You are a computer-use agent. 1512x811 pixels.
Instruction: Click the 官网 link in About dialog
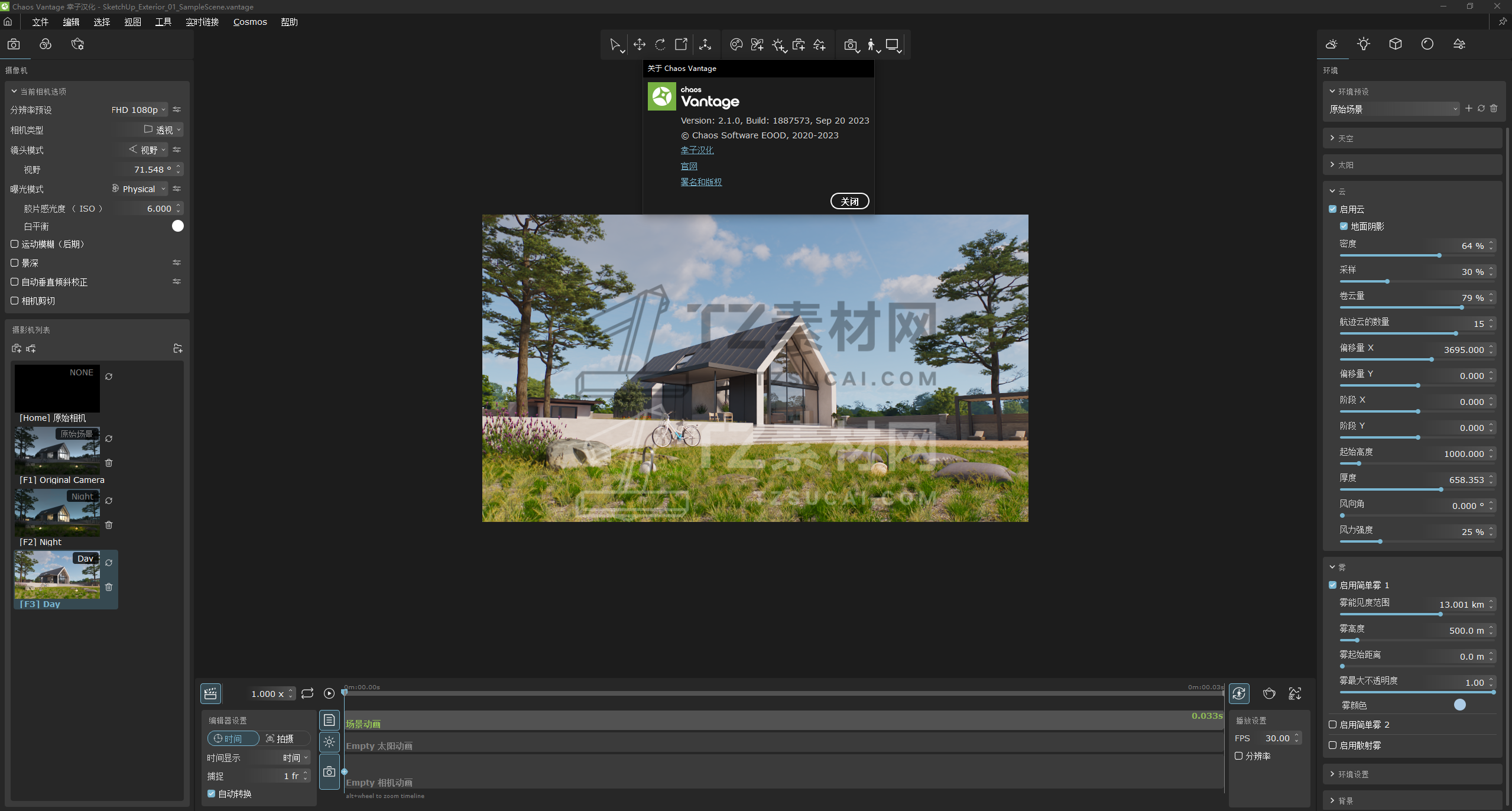point(689,166)
